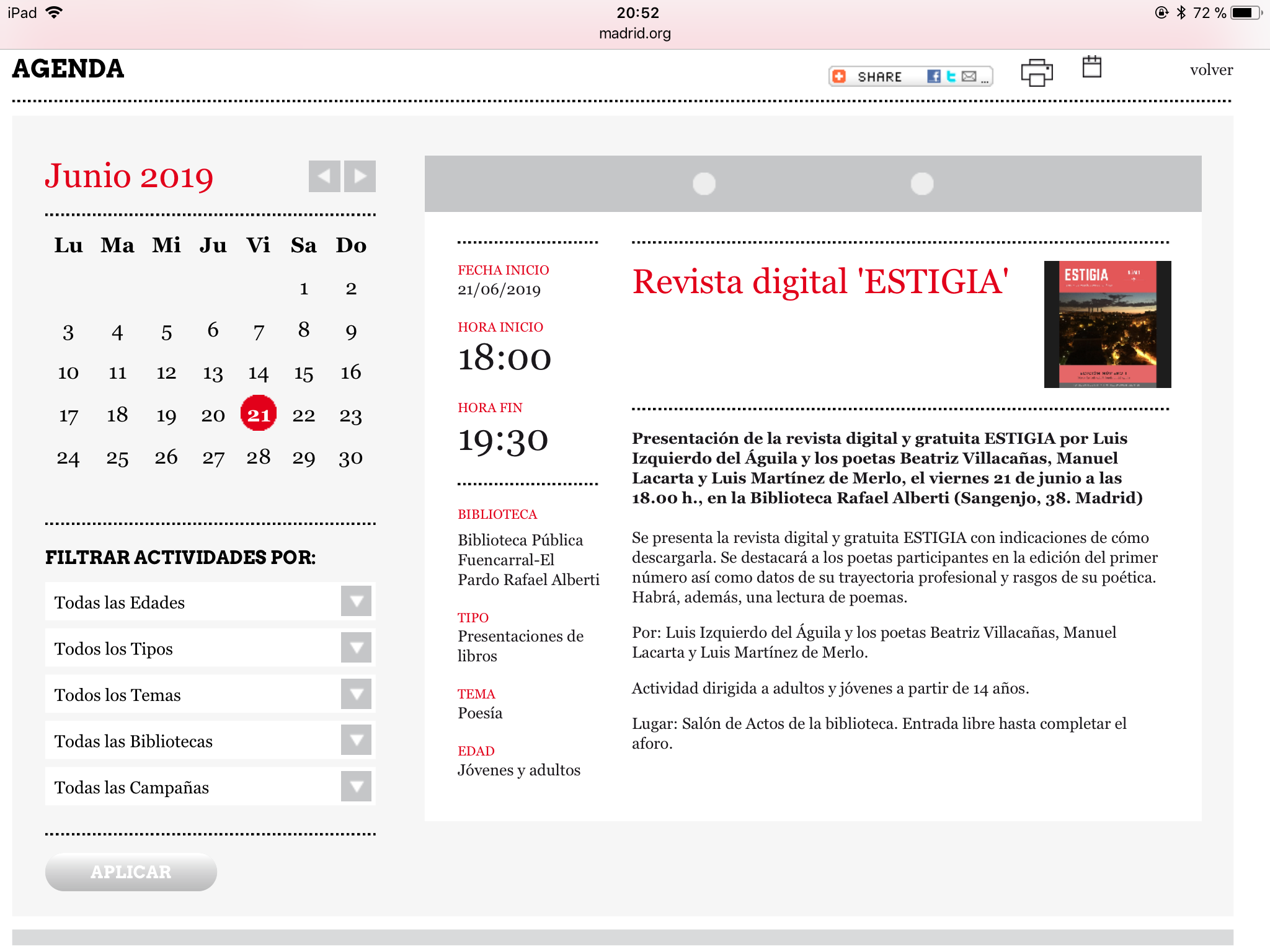Image resolution: width=1270 pixels, height=952 pixels.
Task: Share page on Facebook icon
Action: point(933,76)
